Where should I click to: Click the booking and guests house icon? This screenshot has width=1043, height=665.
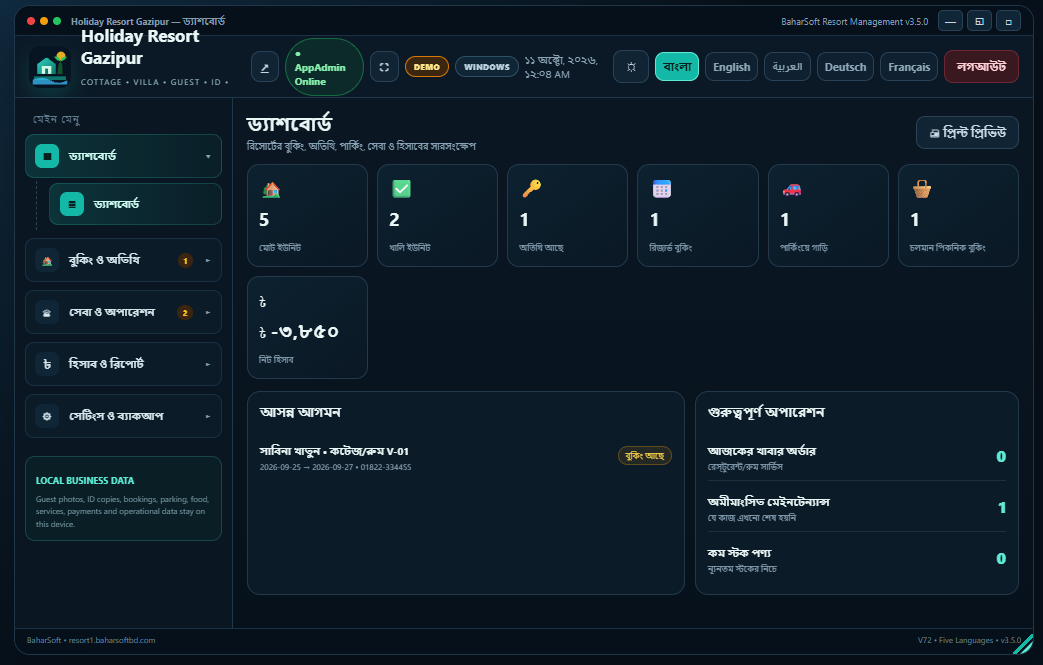pos(47,261)
